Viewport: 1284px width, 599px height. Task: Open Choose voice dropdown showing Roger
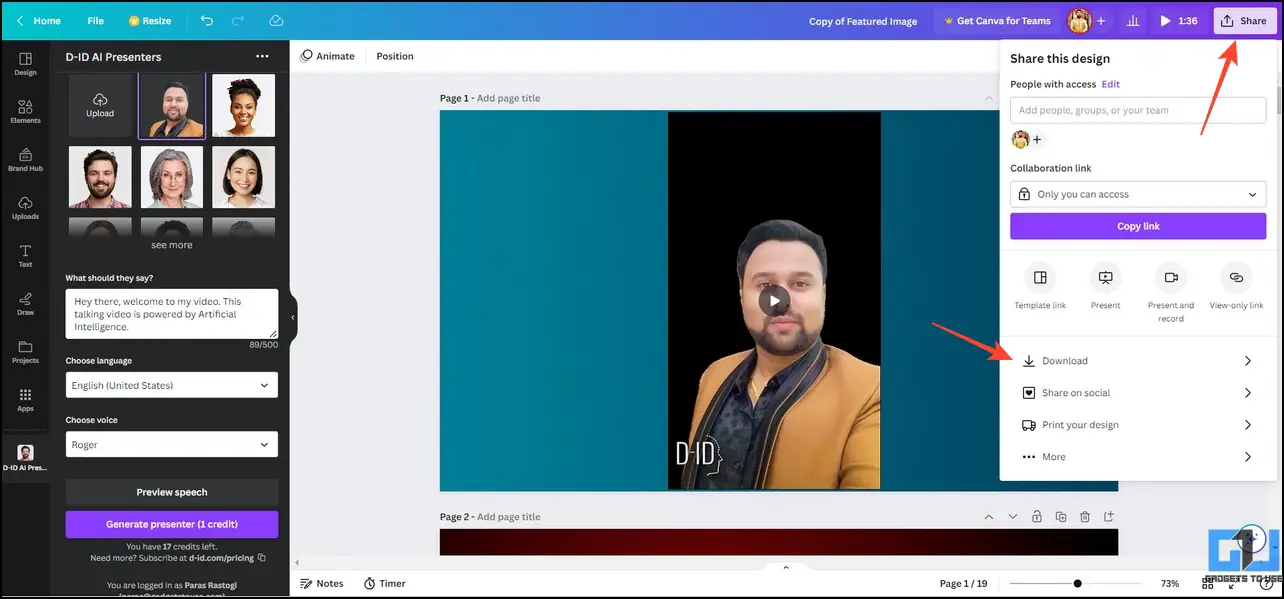[172, 445]
